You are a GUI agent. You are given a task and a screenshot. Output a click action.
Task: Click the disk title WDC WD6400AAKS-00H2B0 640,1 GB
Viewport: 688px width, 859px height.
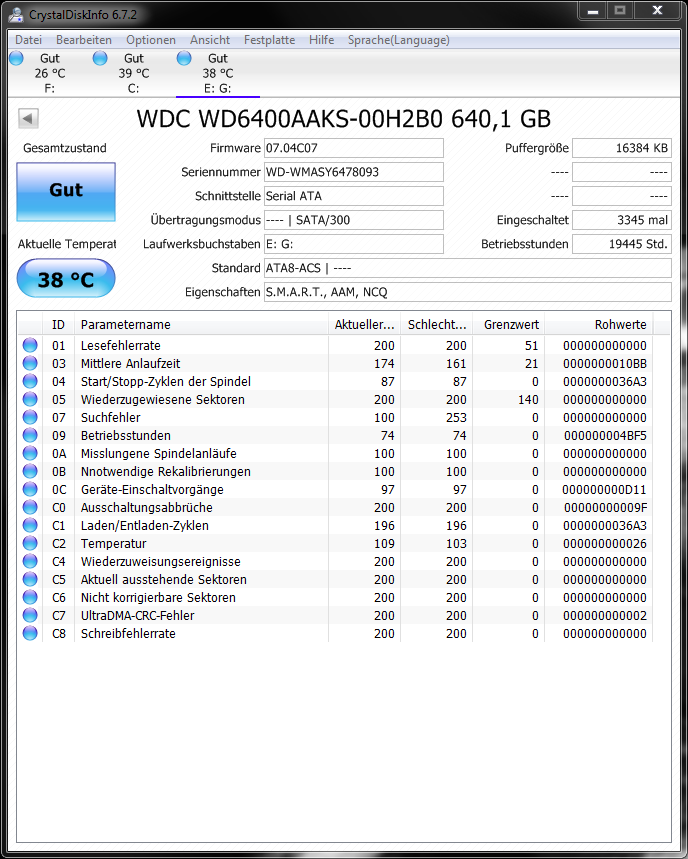[343, 119]
